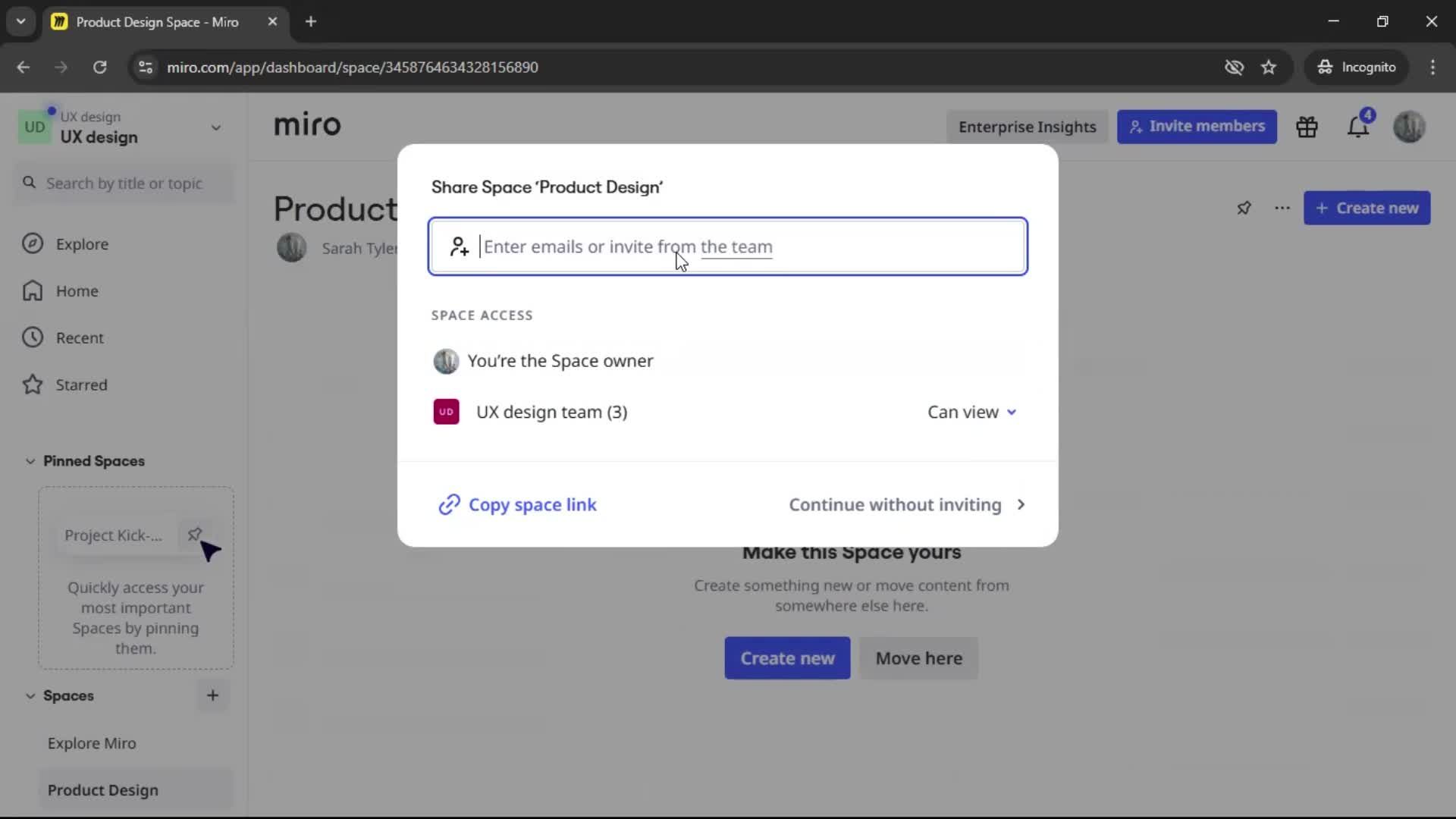The height and width of the screenshot is (819, 1456).
Task: Open the three-dots more options menu
Action: click(x=1282, y=208)
